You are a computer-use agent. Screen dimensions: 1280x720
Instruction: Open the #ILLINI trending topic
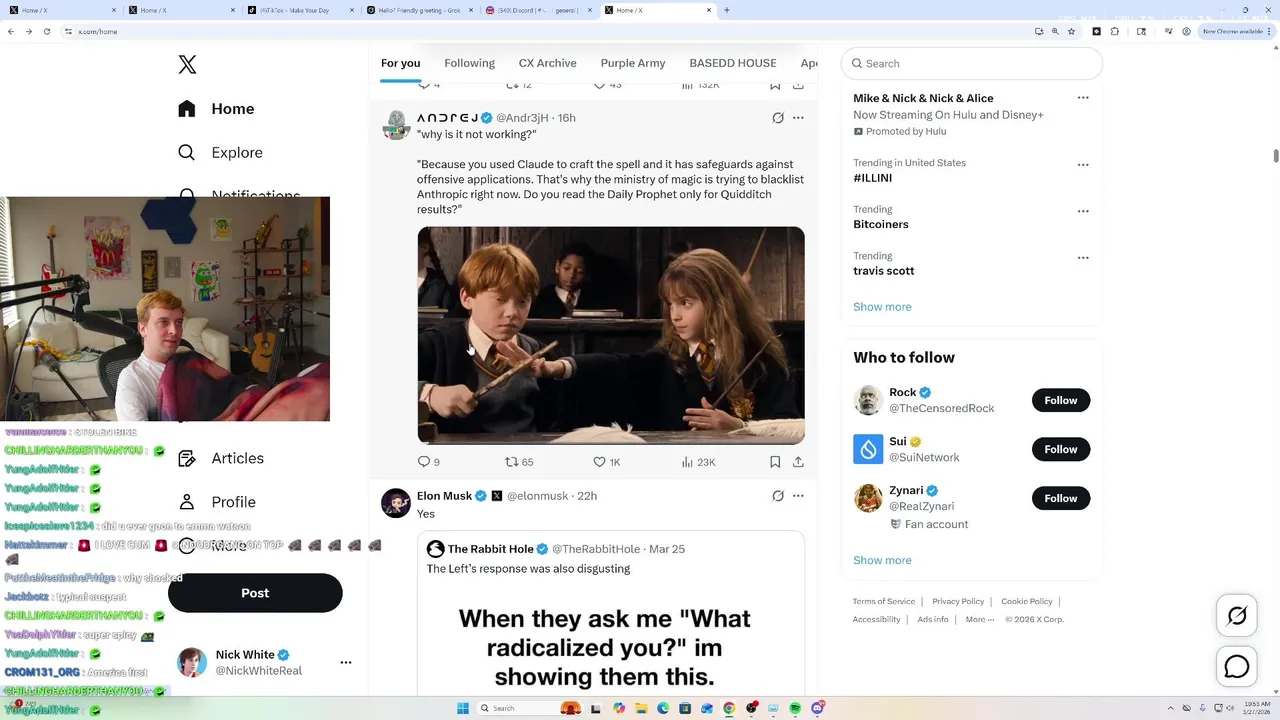pyautogui.click(x=873, y=178)
